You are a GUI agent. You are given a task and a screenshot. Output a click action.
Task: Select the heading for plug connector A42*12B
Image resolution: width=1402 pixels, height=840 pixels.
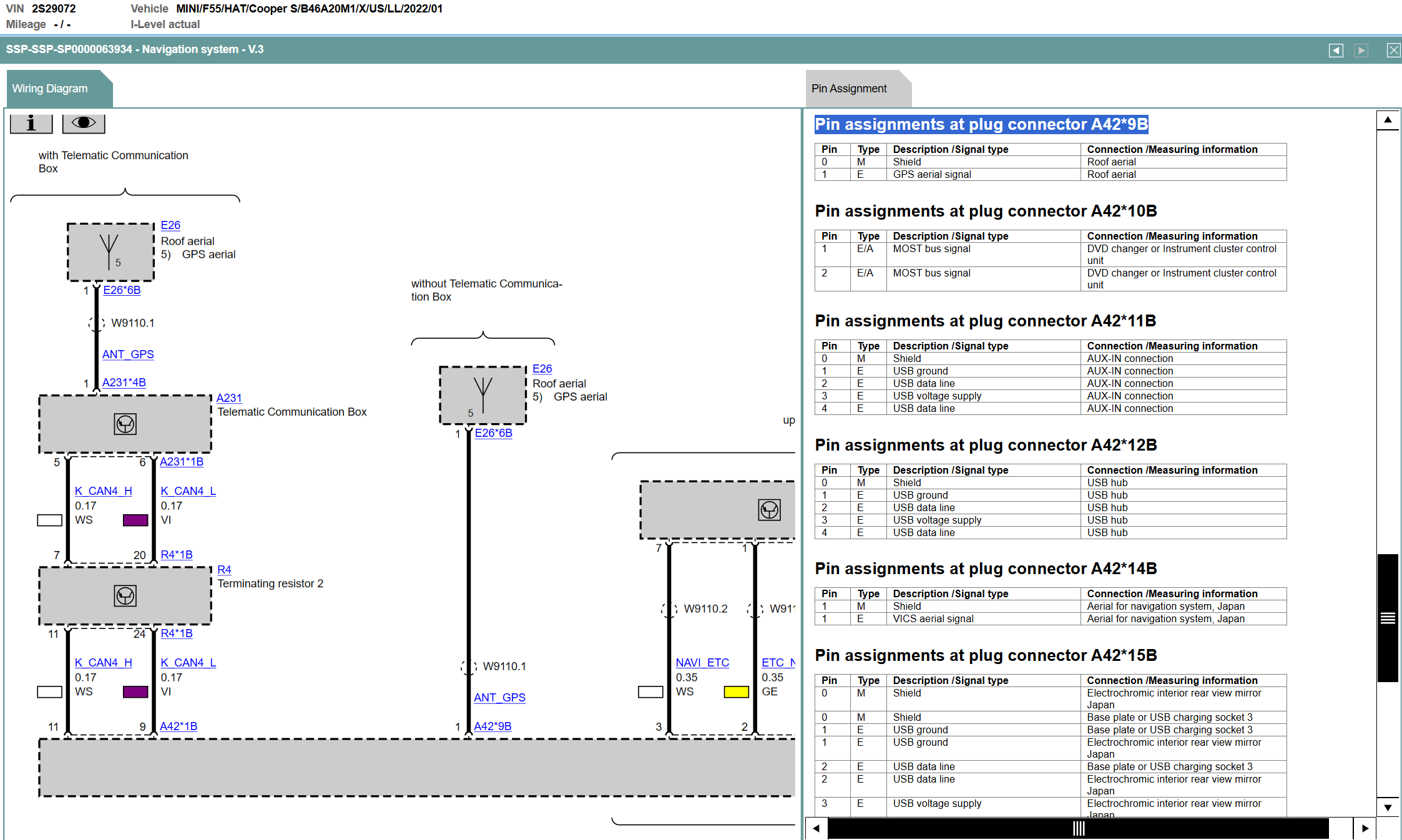pos(986,445)
